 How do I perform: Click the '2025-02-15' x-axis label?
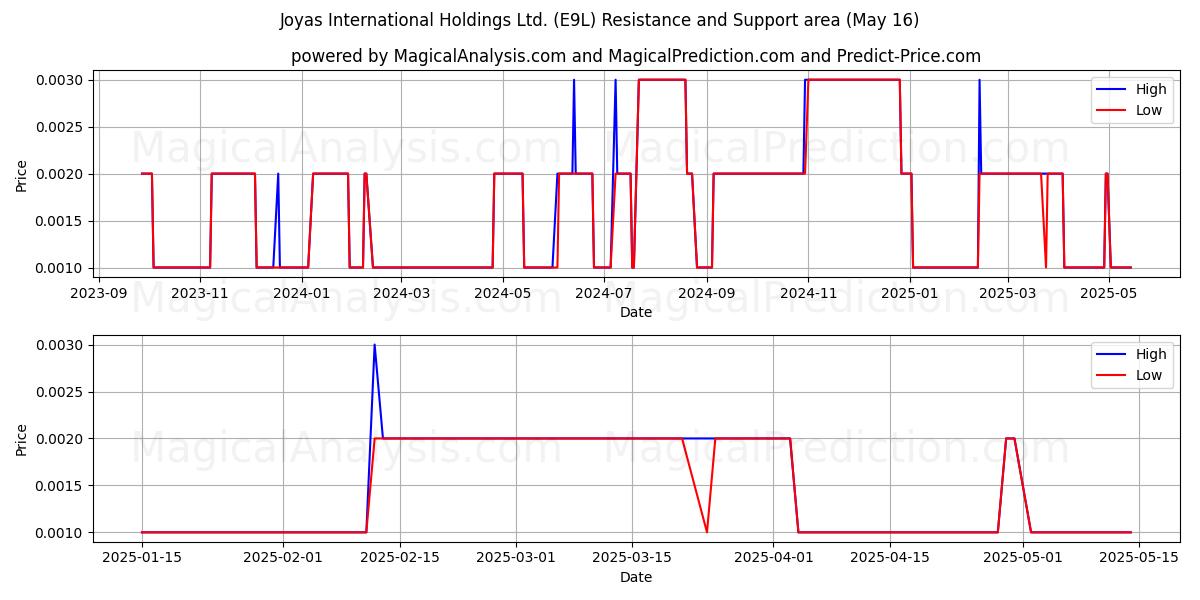pos(399,558)
